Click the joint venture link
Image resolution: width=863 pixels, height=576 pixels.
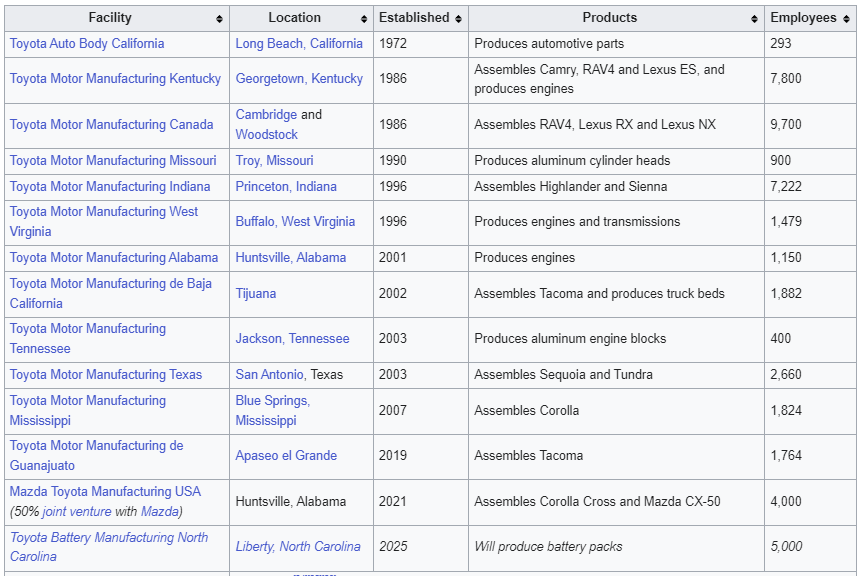pos(76,512)
